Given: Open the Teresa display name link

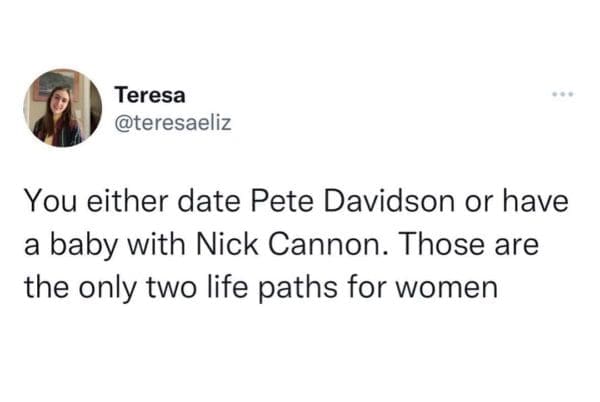Looking at the screenshot, I should coord(150,95).
